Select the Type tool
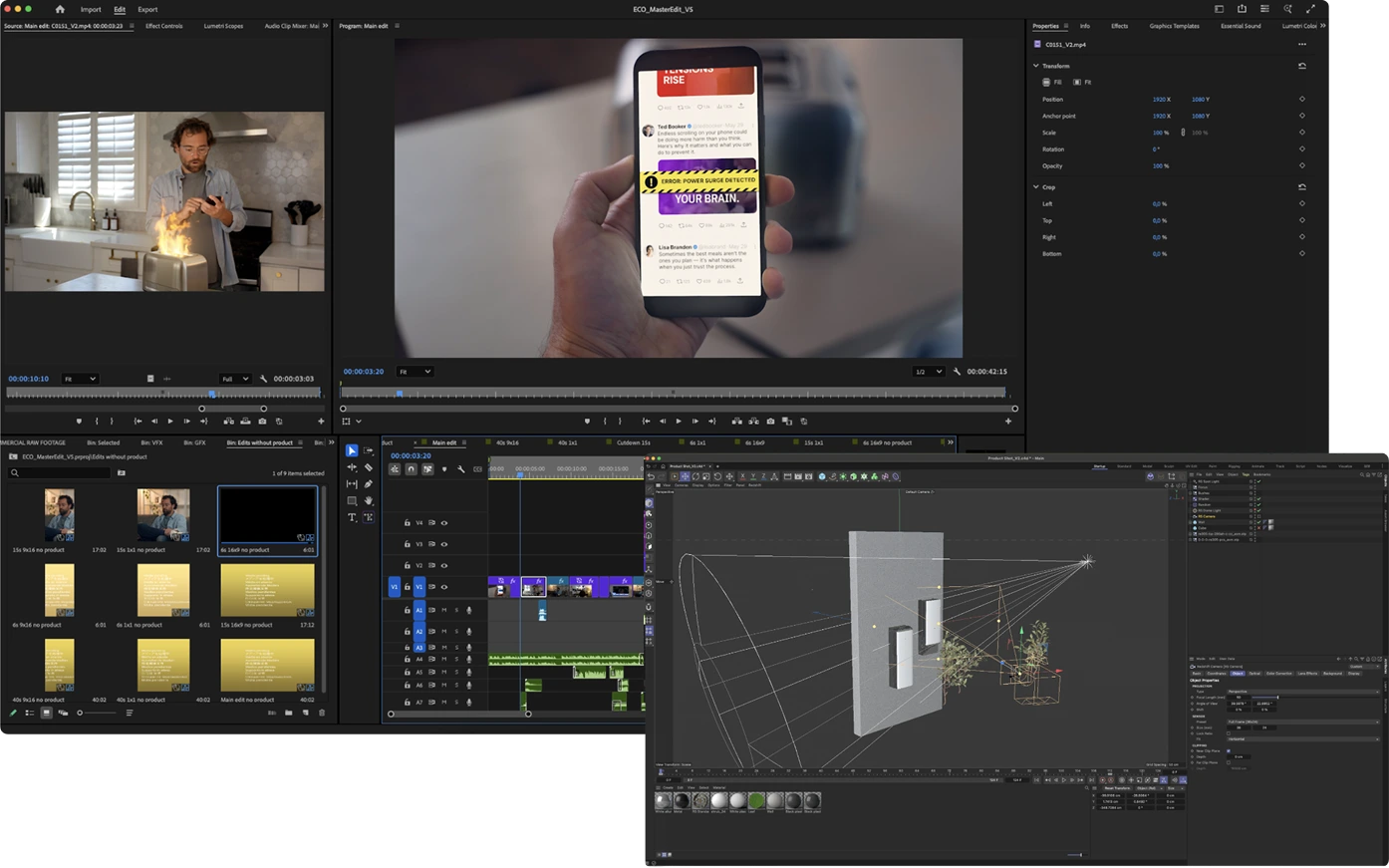 (352, 517)
